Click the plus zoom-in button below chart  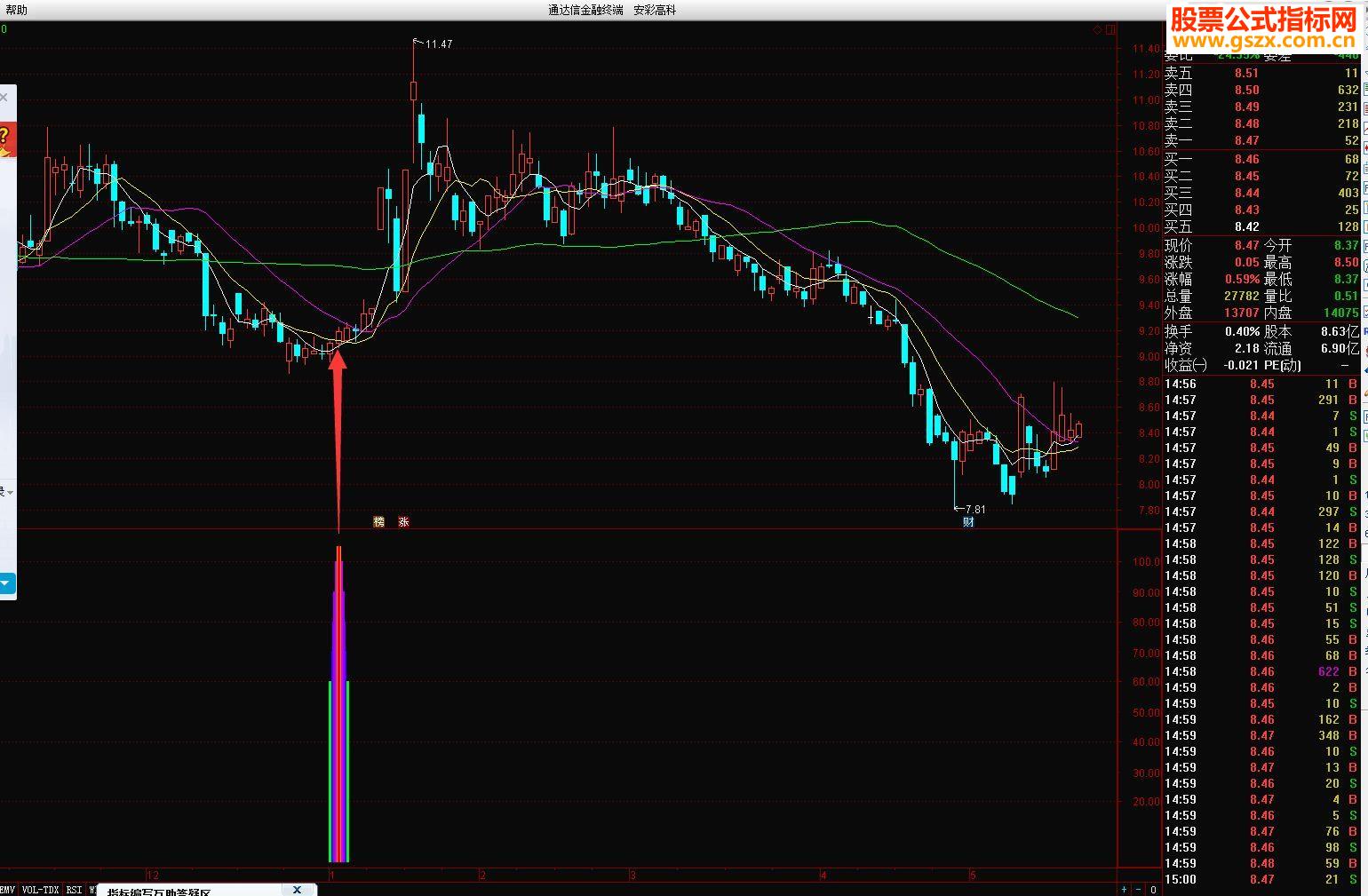[1124, 889]
